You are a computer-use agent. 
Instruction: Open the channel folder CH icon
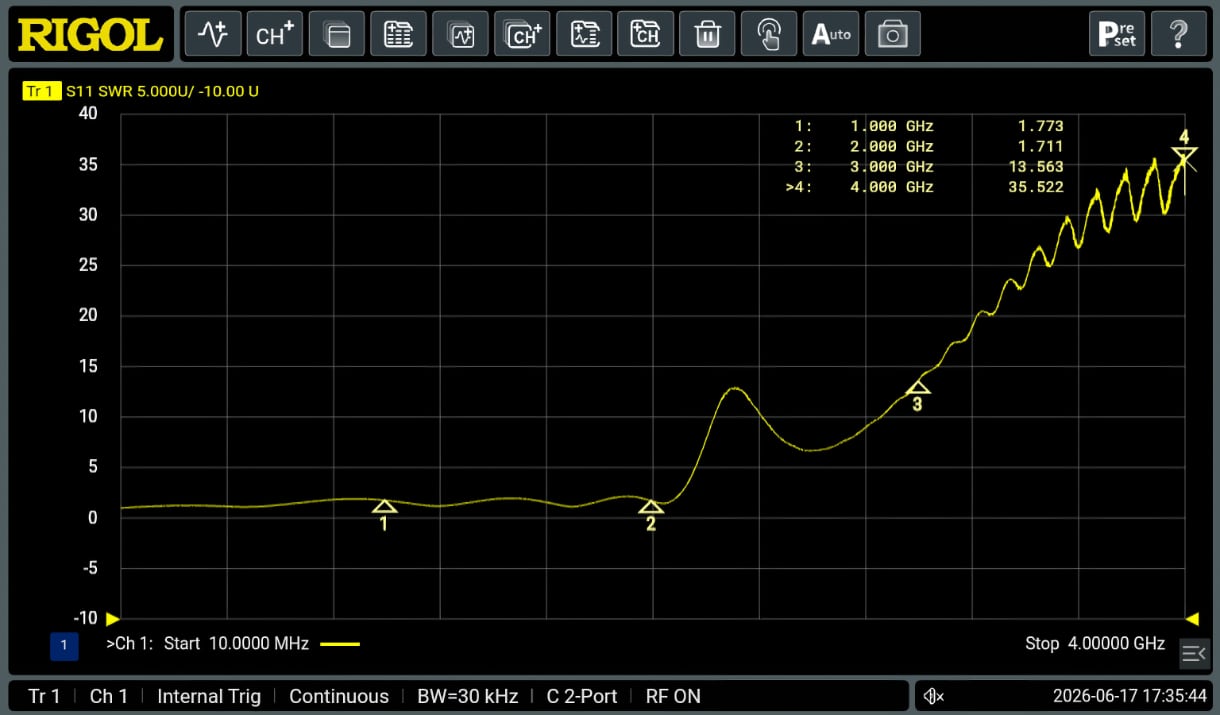(646, 35)
